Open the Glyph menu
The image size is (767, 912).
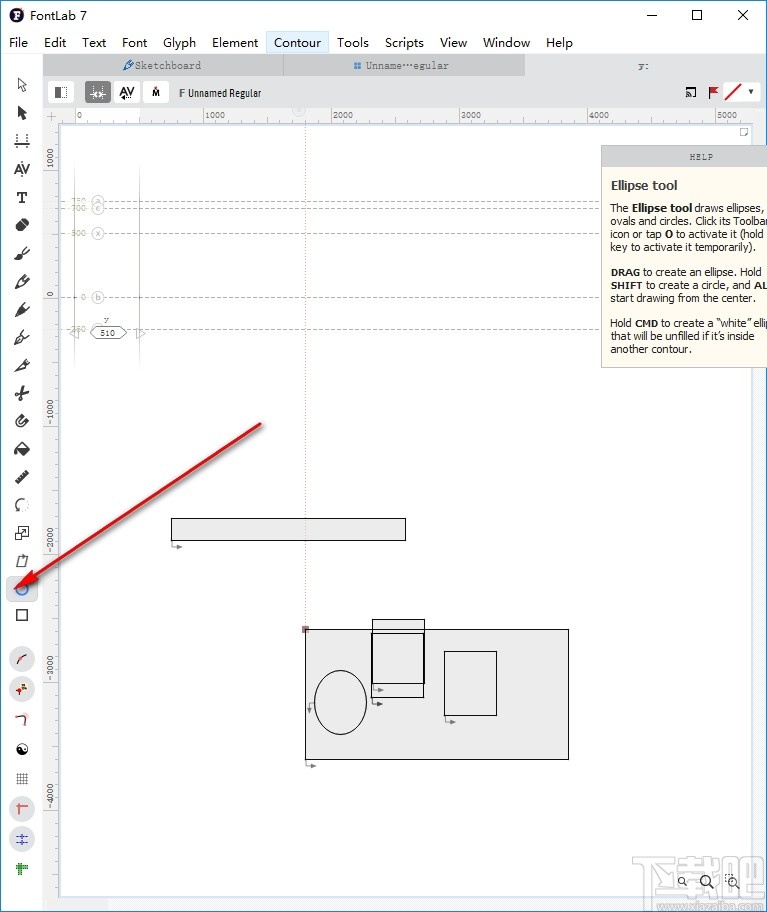[x=179, y=42]
